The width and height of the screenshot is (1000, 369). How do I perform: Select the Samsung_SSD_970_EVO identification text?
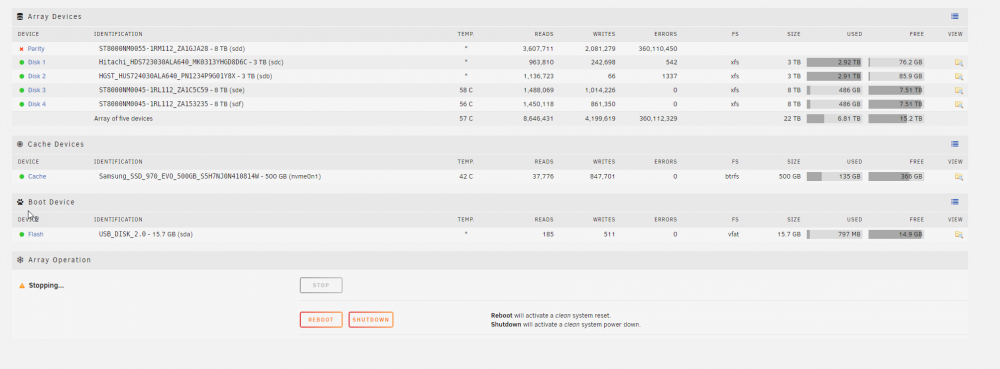point(210,177)
